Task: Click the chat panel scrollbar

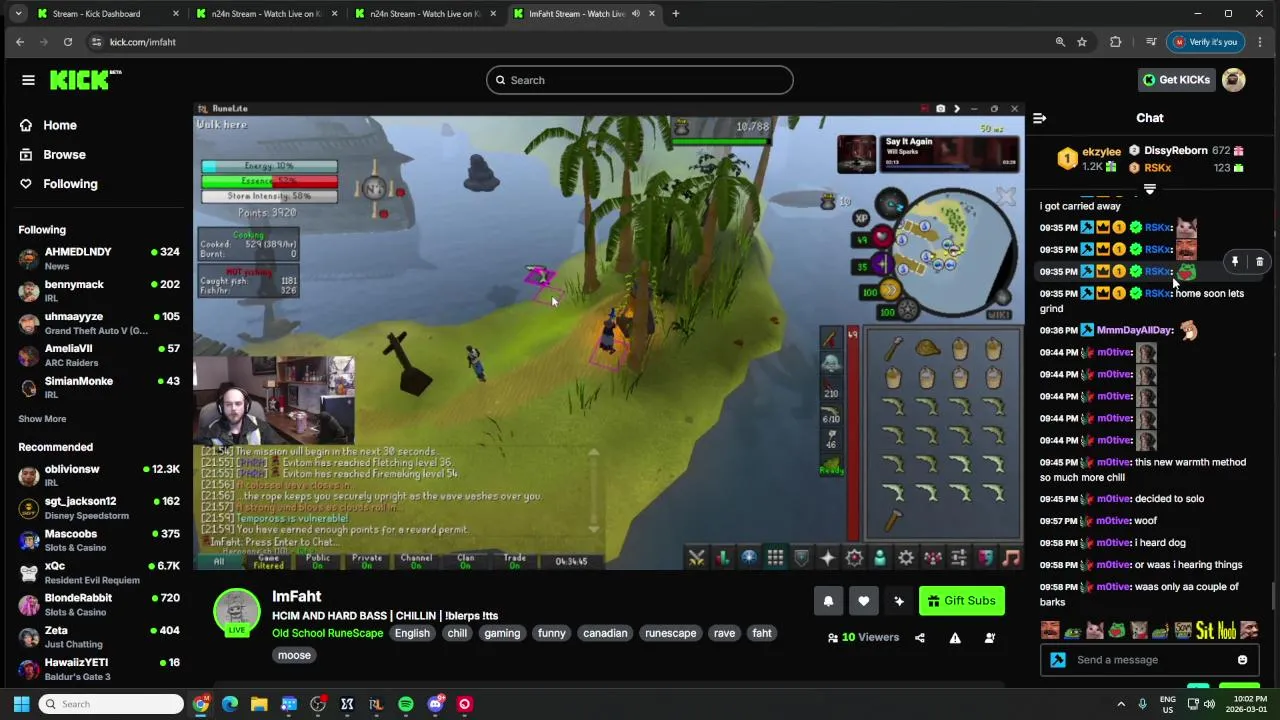Action: [1273, 596]
